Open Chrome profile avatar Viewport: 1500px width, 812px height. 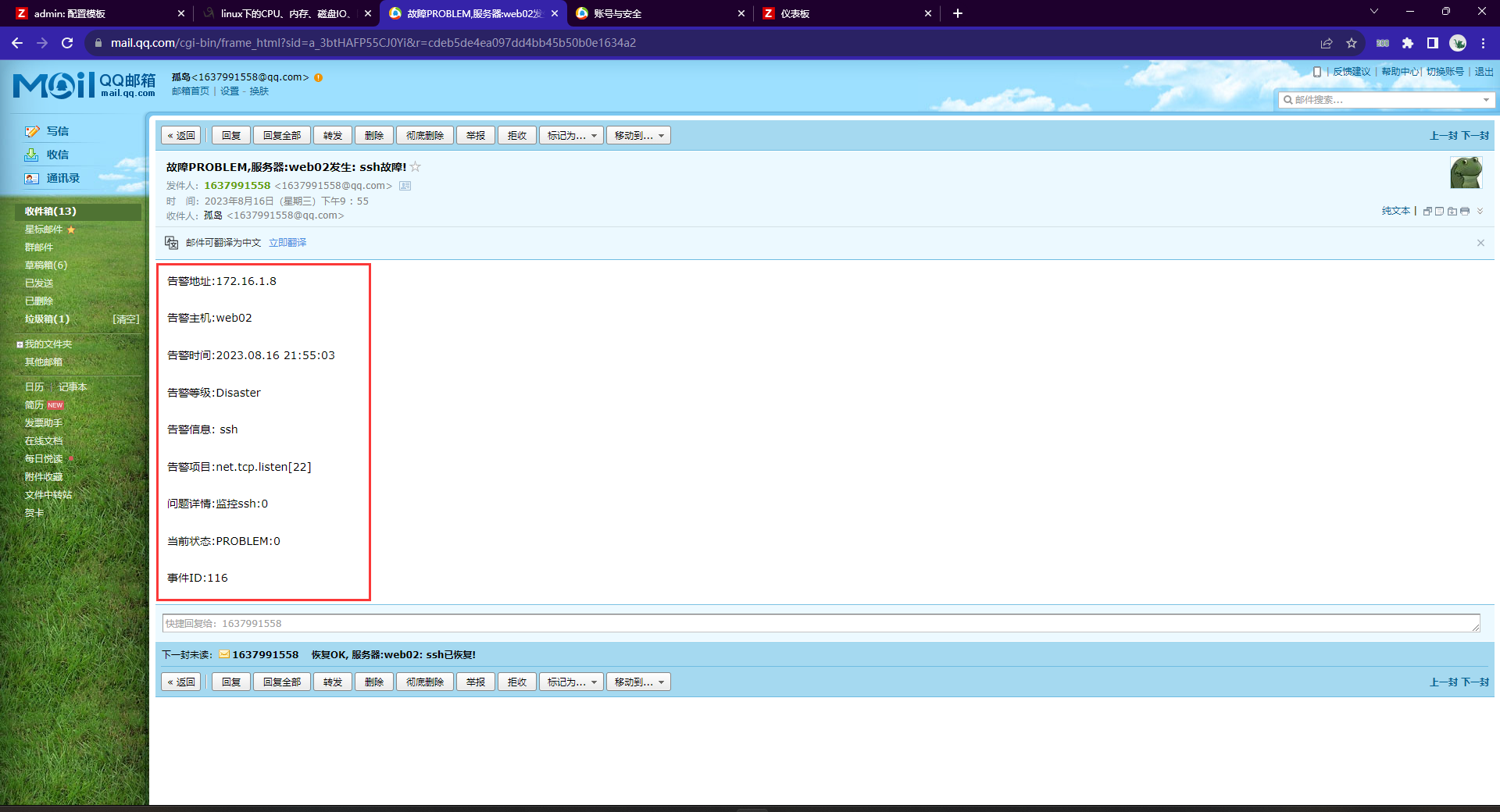click(1458, 43)
